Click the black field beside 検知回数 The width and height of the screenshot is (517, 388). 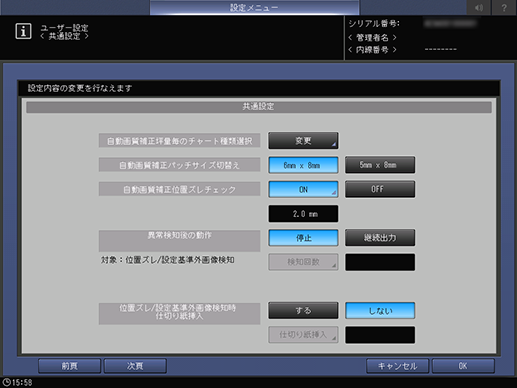[x=380, y=262]
